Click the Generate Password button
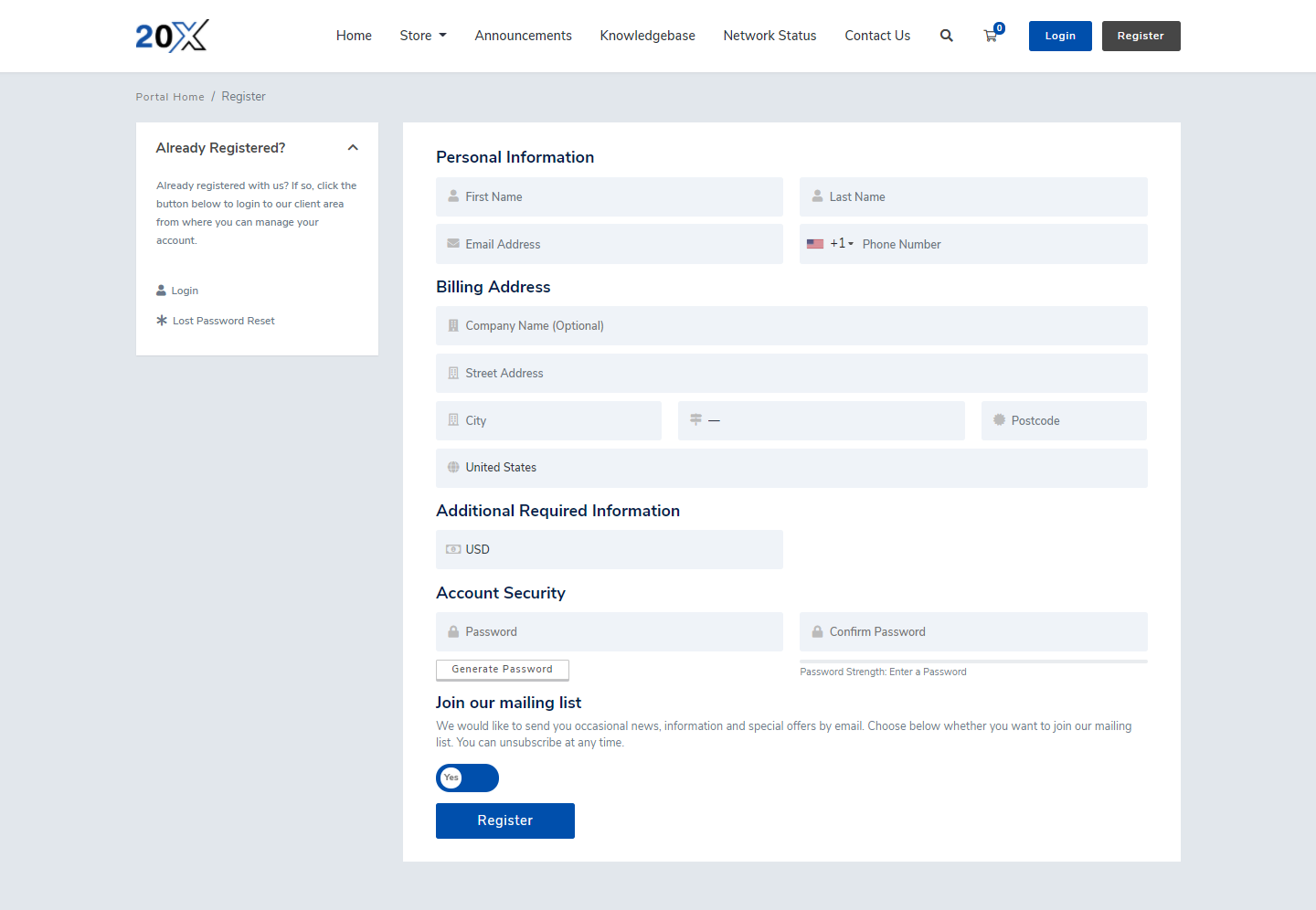Viewport: 1316px width, 910px height. (x=502, y=670)
